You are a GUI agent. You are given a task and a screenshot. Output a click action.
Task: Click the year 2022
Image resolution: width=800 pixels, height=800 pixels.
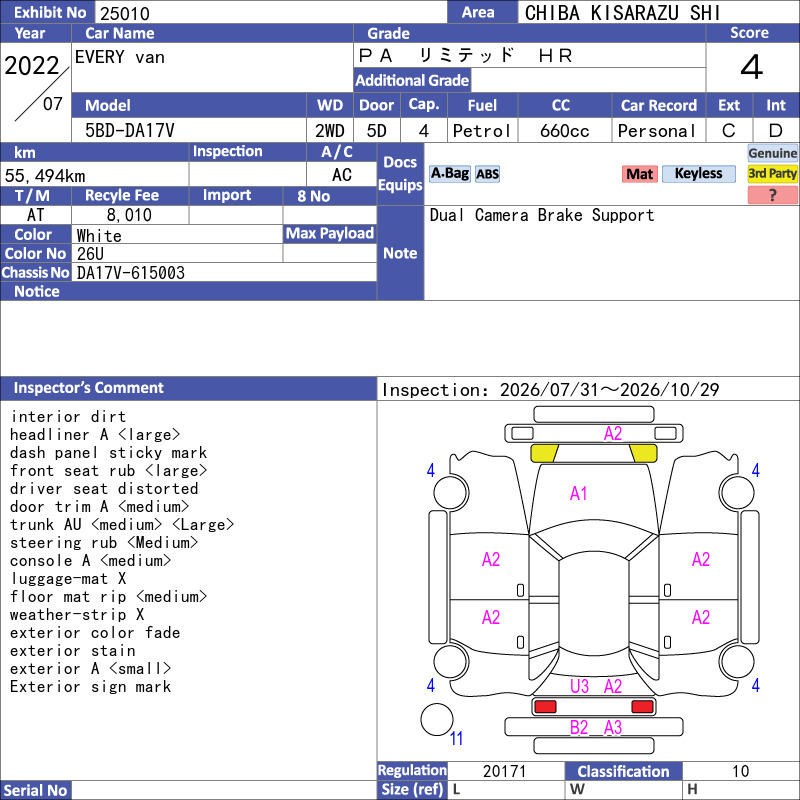[x=32, y=66]
